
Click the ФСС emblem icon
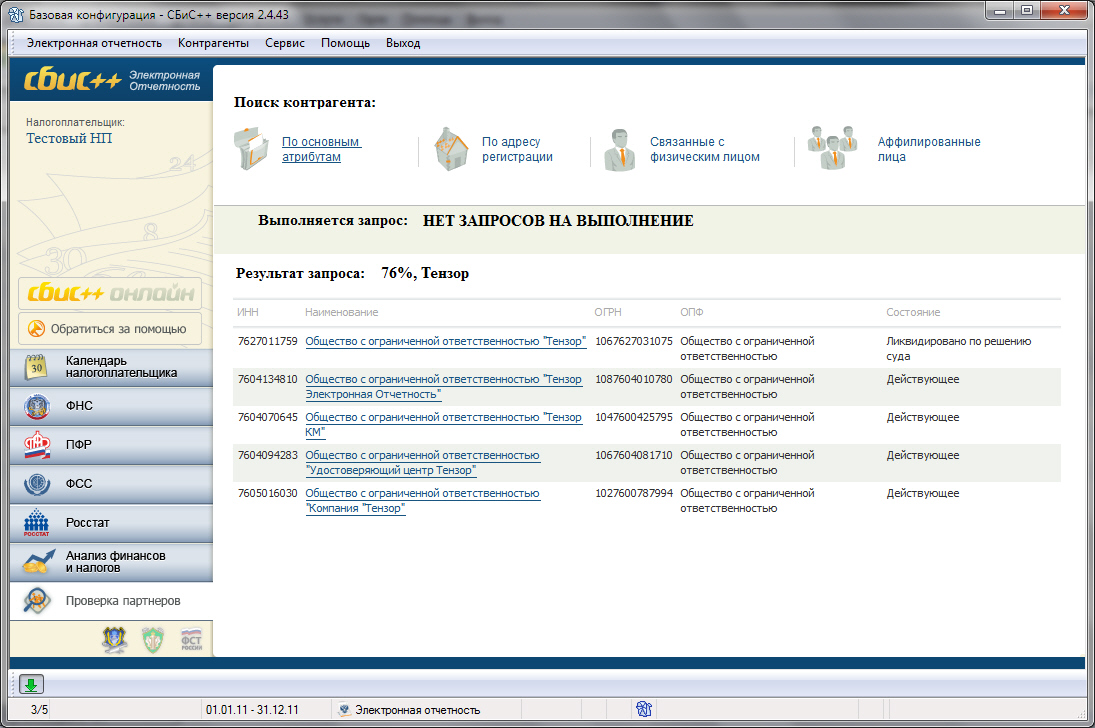tap(37, 483)
